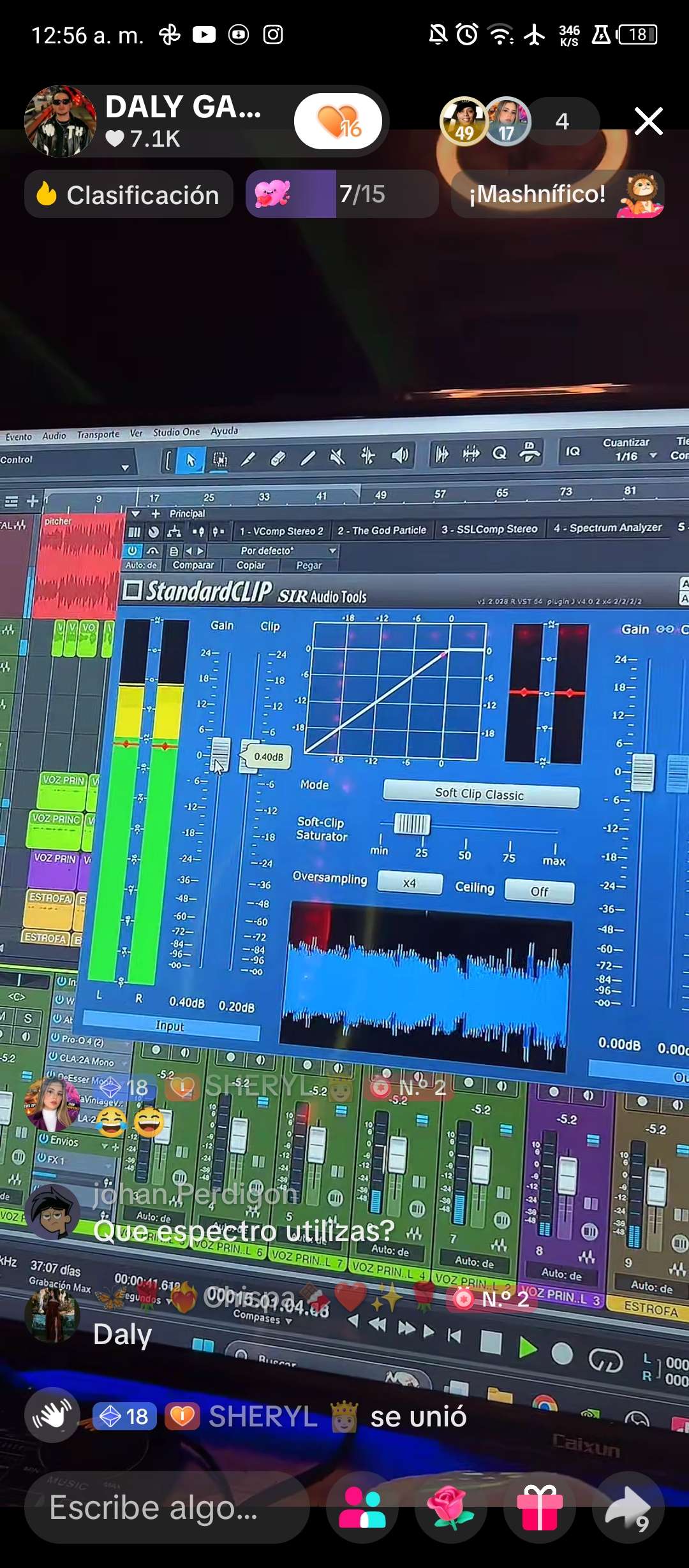Select the Line draw tool
The height and width of the screenshot is (1568, 689).
308,457
